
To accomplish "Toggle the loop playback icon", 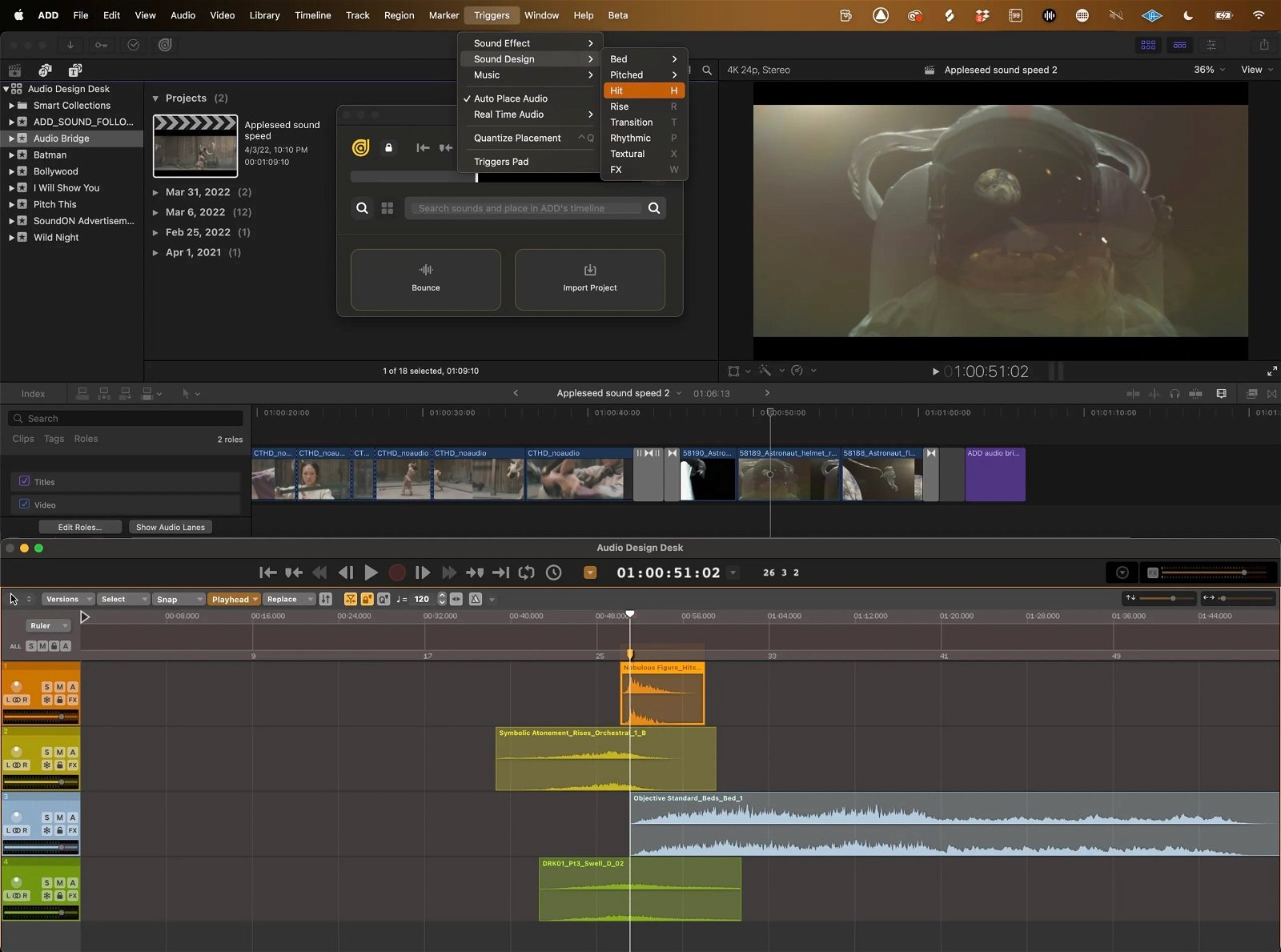I will coord(526,572).
